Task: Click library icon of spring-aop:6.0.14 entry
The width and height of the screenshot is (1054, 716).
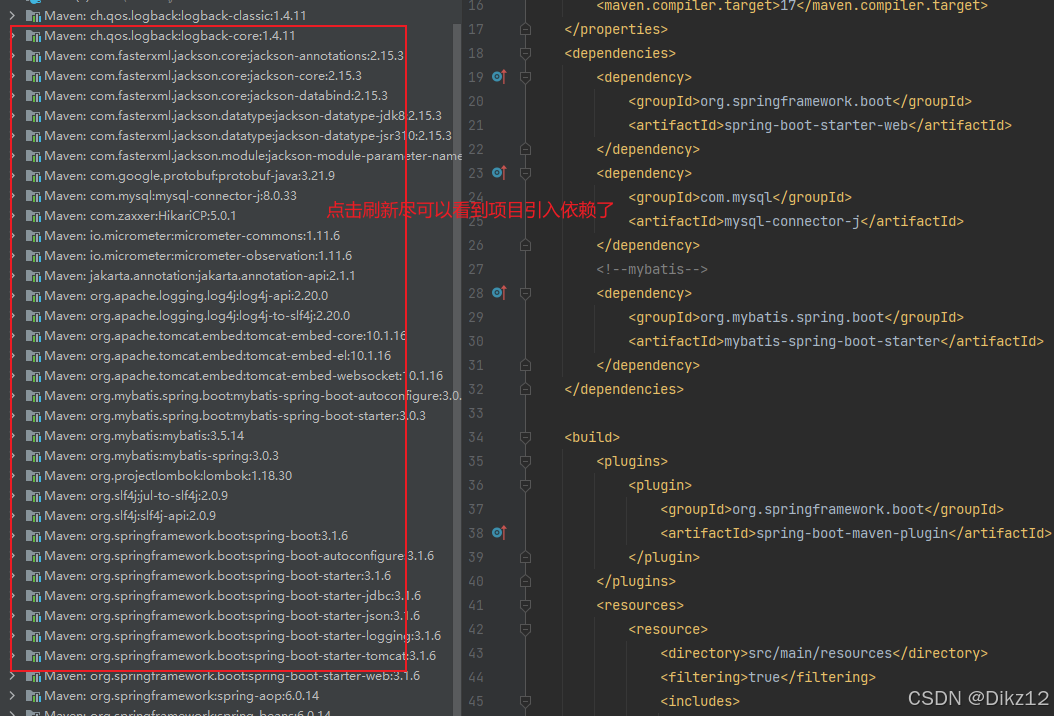Action: 33,696
